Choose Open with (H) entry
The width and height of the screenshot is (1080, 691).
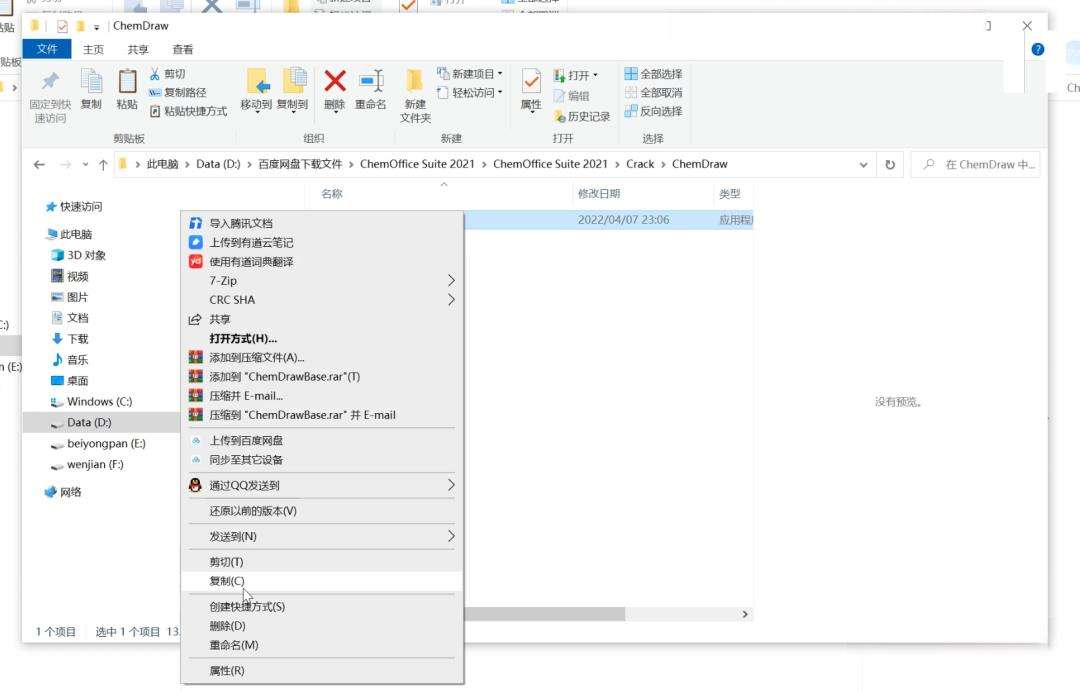(x=321, y=338)
